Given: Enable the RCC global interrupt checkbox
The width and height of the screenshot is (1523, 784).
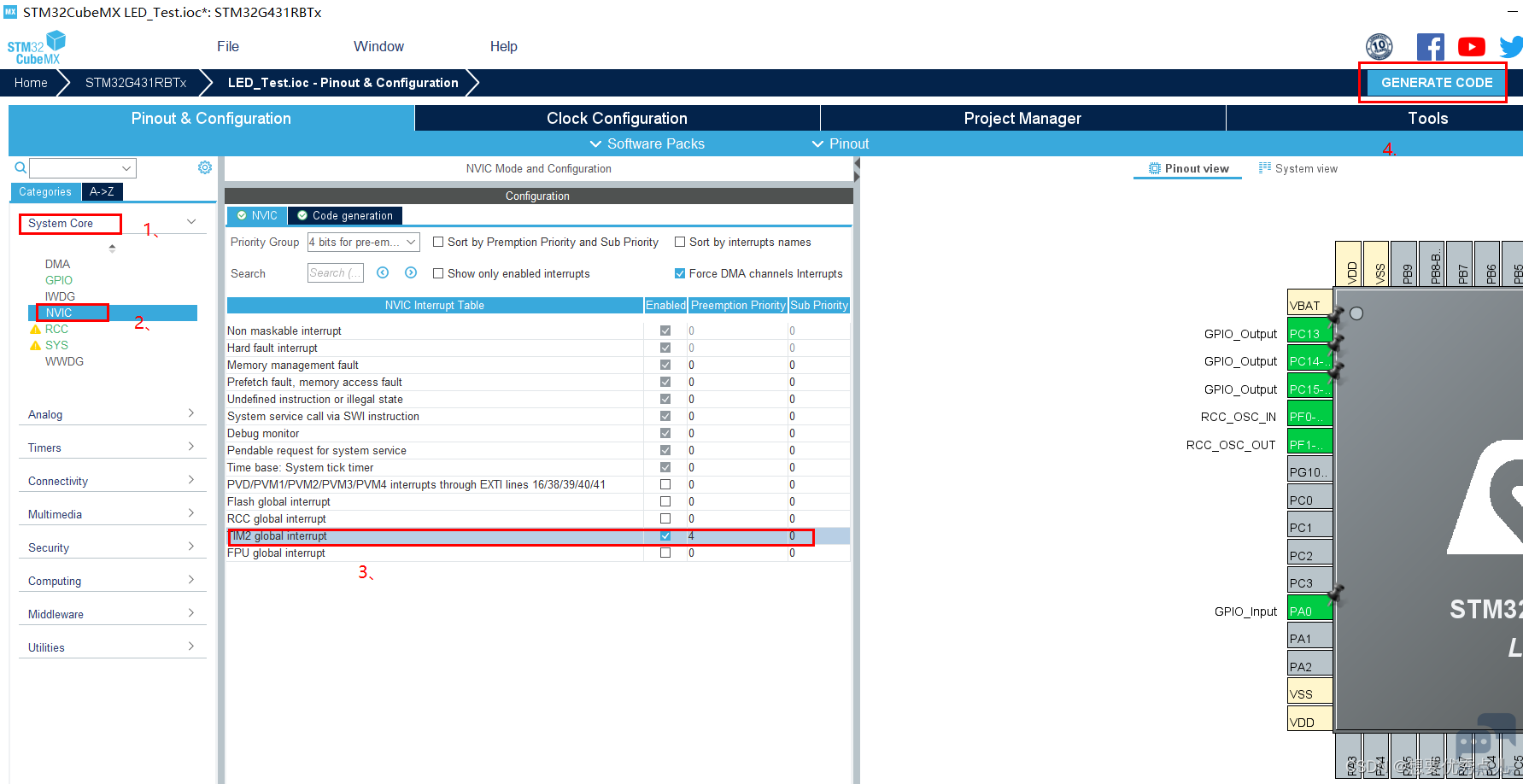Looking at the screenshot, I should point(665,518).
